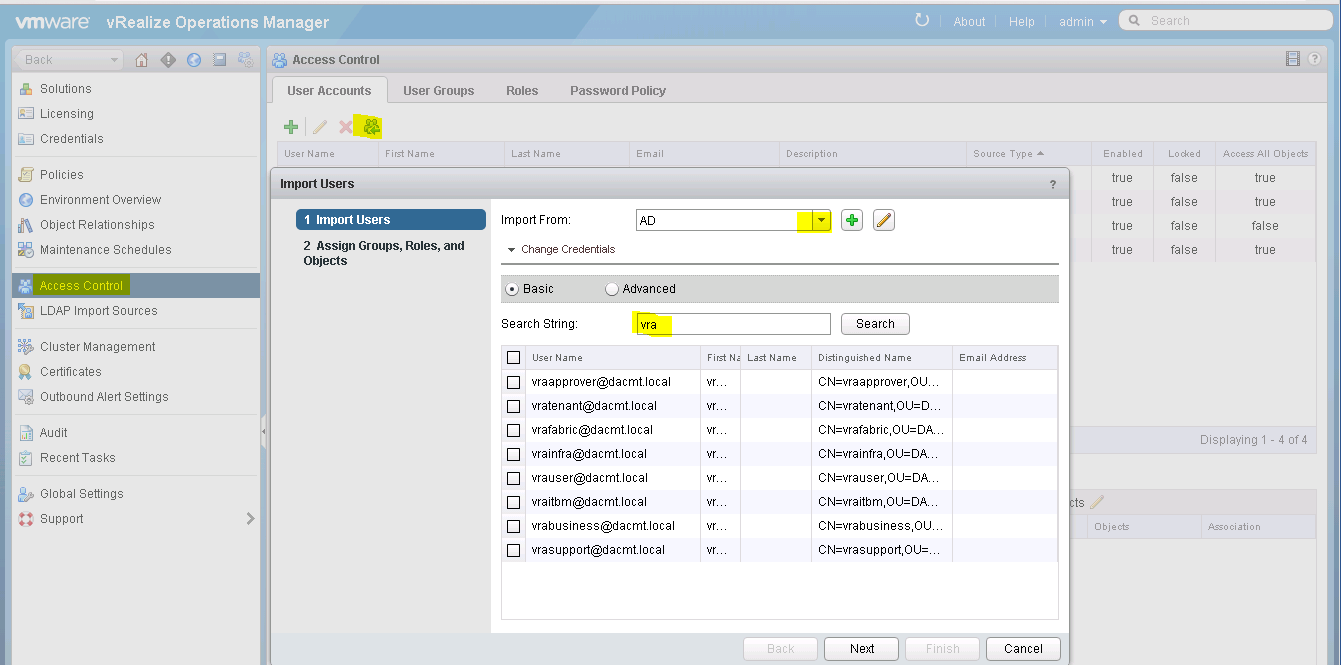
Task: Expand the Support submenu arrow
Action: 250,519
